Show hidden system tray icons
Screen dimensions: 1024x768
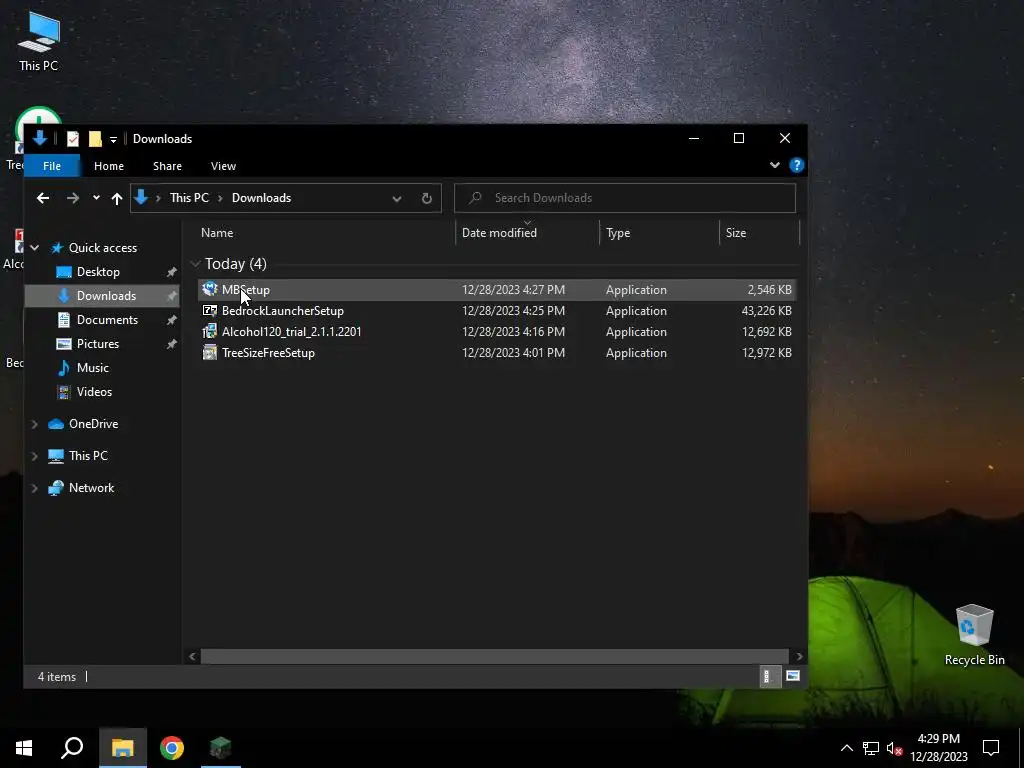846,748
